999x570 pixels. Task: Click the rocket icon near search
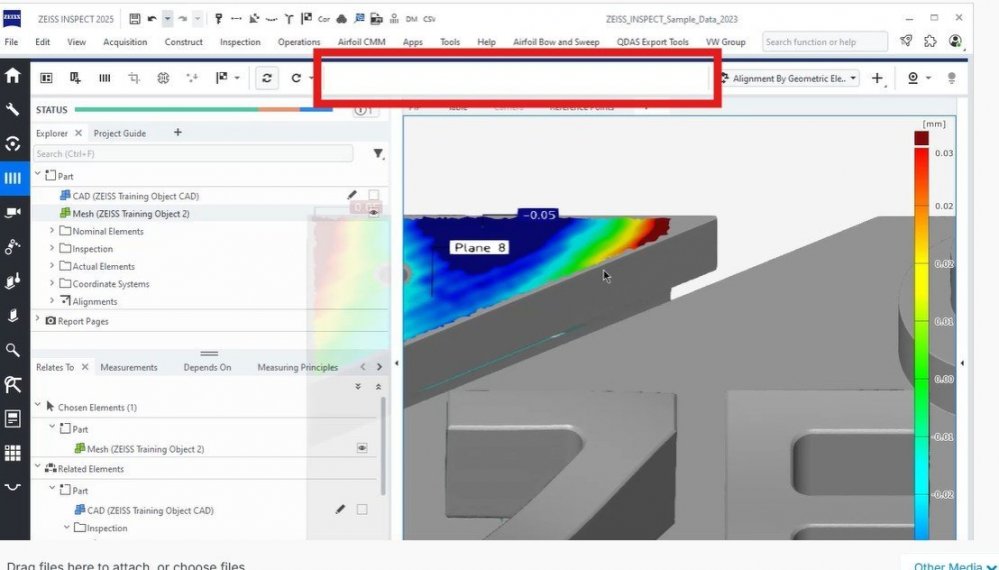[906, 41]
